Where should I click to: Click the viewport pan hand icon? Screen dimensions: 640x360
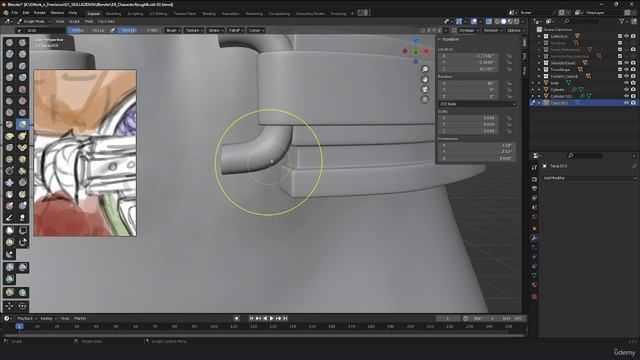[425, 79]
